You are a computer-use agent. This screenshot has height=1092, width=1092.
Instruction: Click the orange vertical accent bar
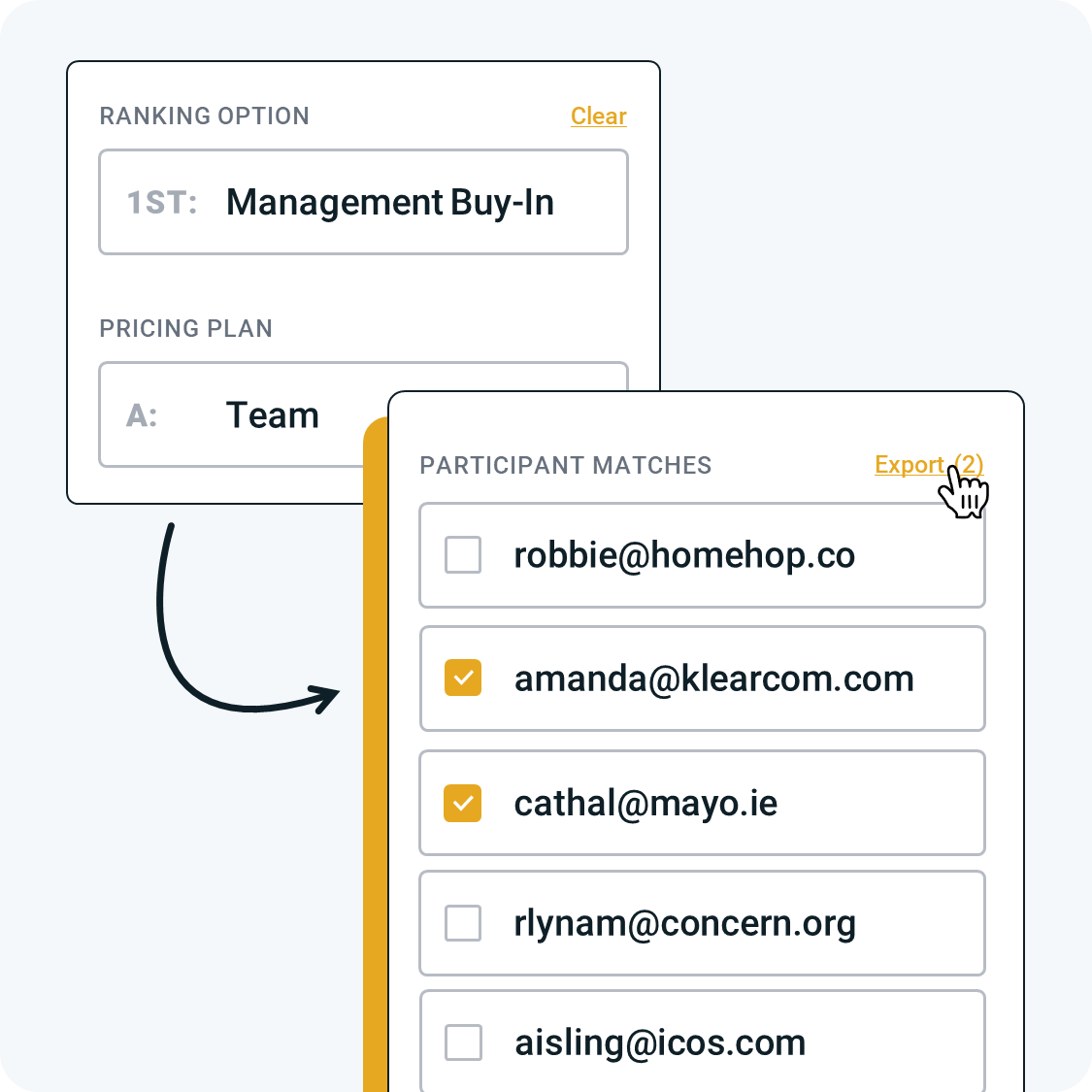tap(376, 754)
